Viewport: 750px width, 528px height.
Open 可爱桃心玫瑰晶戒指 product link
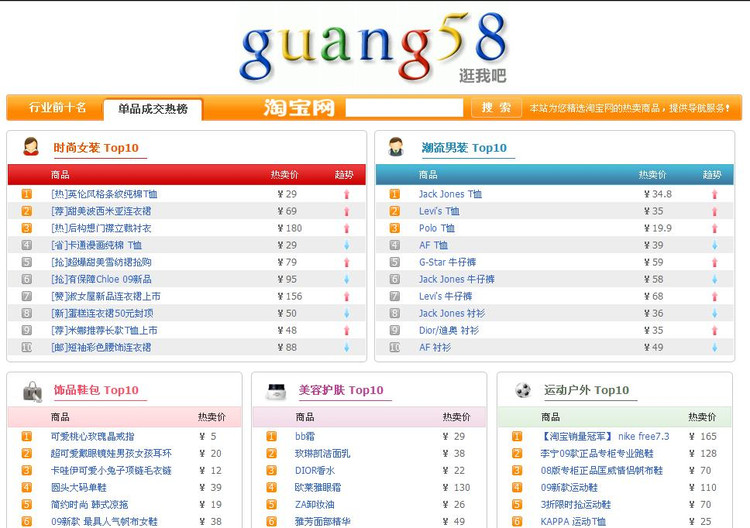click(93, 436)
